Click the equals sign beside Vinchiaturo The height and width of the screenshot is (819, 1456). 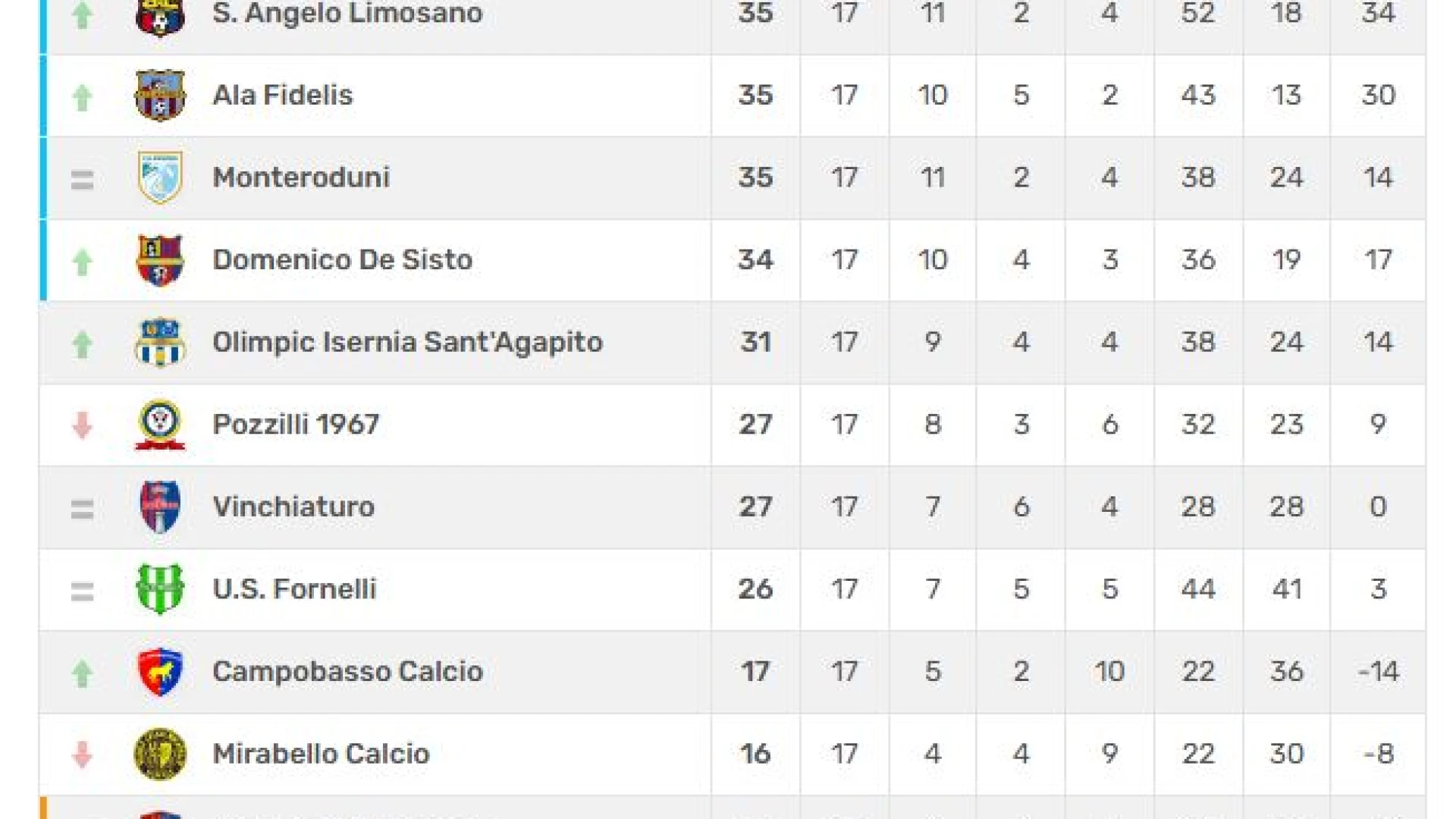[x=82, y=509]
